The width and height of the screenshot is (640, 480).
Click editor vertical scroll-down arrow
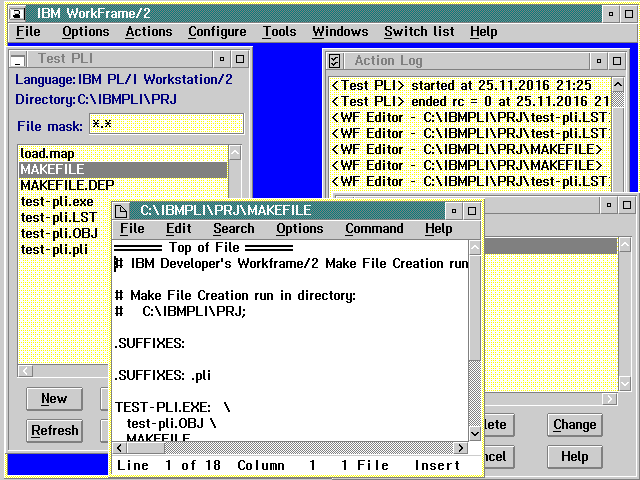tap(475, 433)
